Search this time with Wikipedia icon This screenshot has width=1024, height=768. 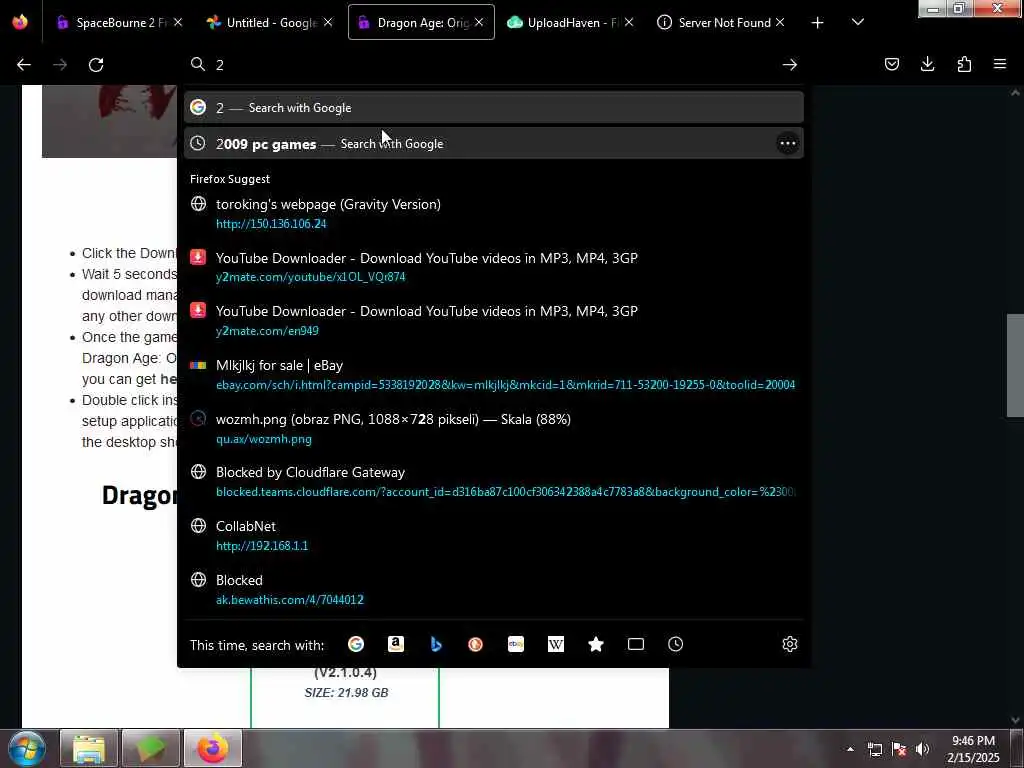click(556, 645)
